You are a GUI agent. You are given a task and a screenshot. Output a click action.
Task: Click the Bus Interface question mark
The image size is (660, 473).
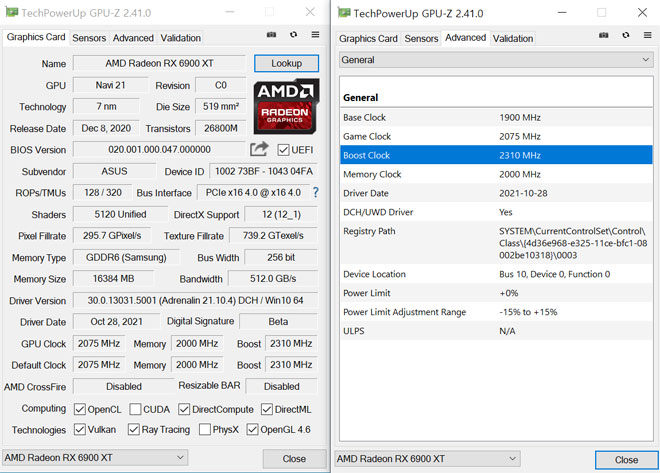pos(316,192)
